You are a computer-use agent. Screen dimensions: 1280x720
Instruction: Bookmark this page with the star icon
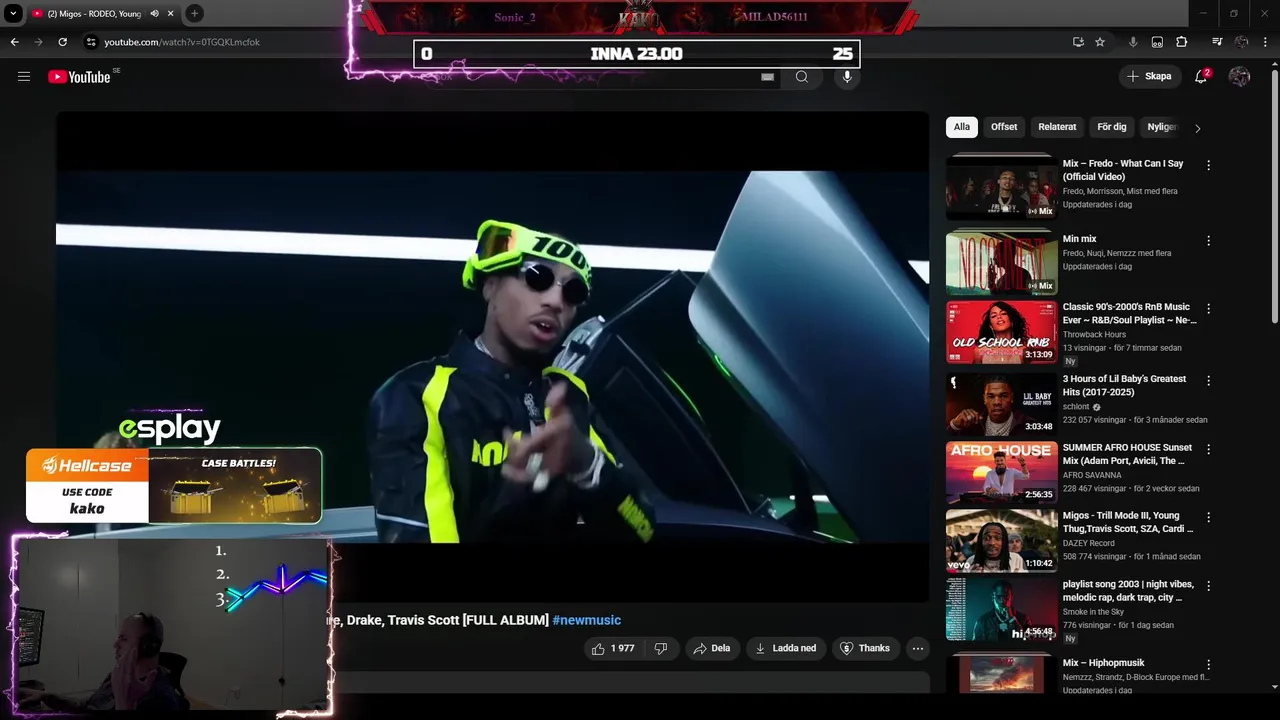(x=1100, y=42)
